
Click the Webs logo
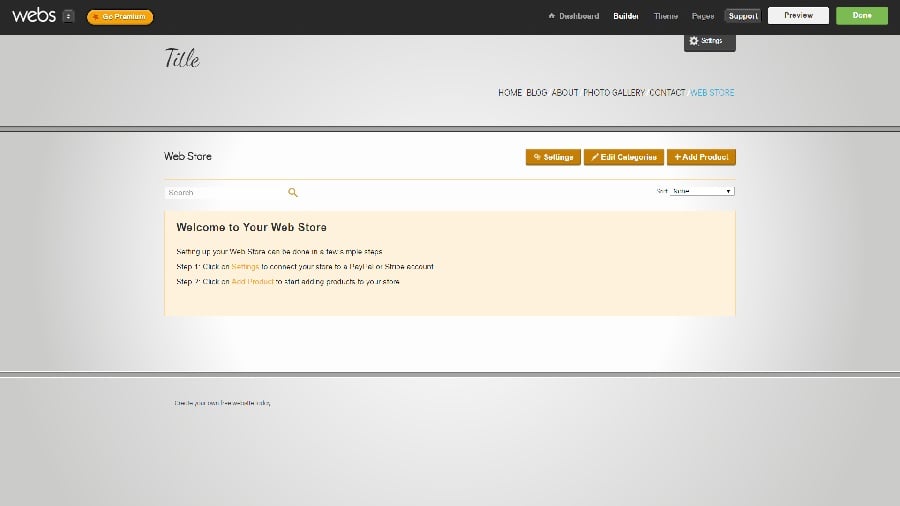pyautogui.click(x=33, y=16)
